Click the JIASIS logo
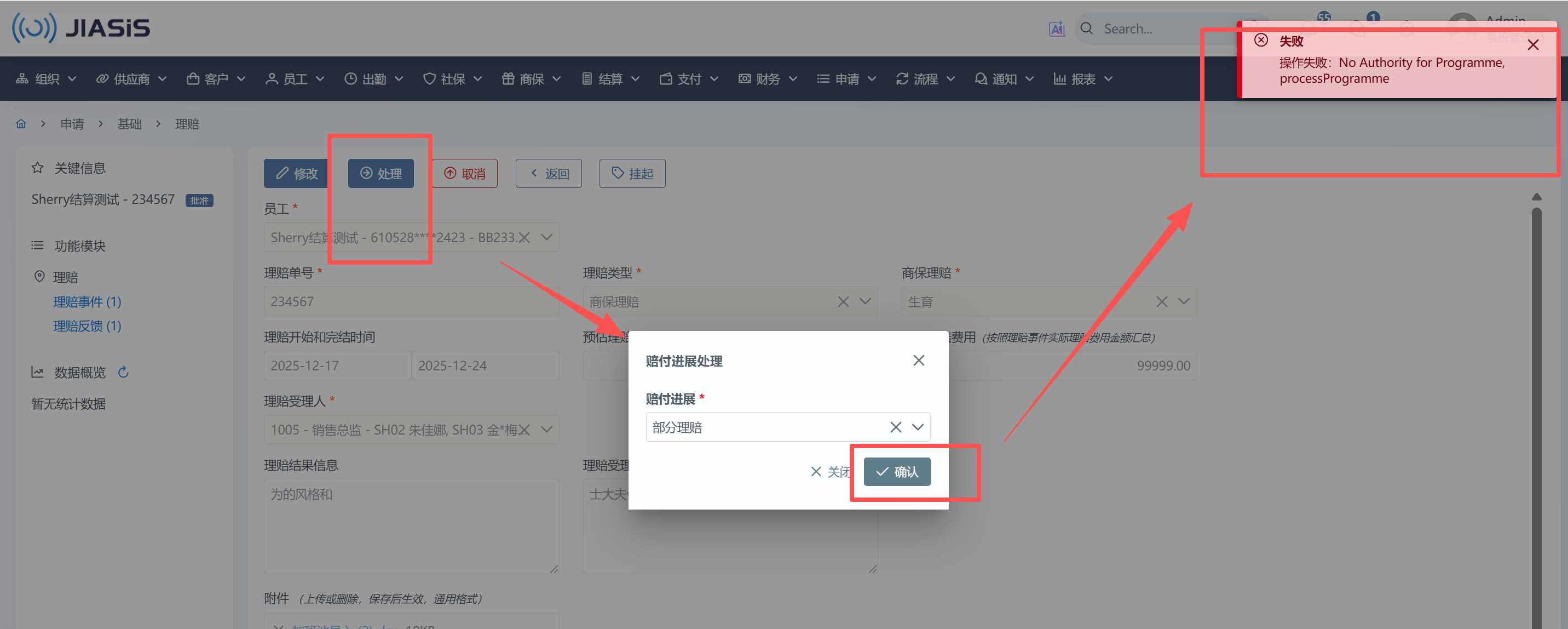 pos(81,28)
